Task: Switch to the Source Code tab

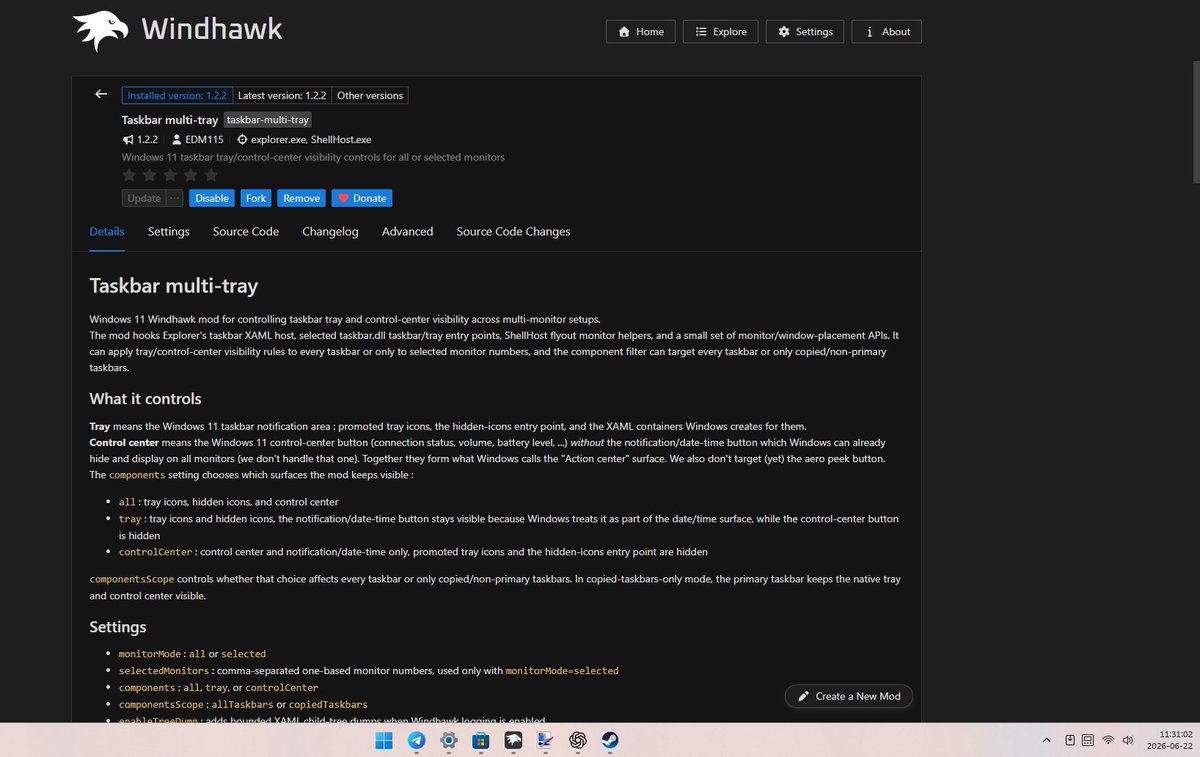Action: (x=246, y=231)
